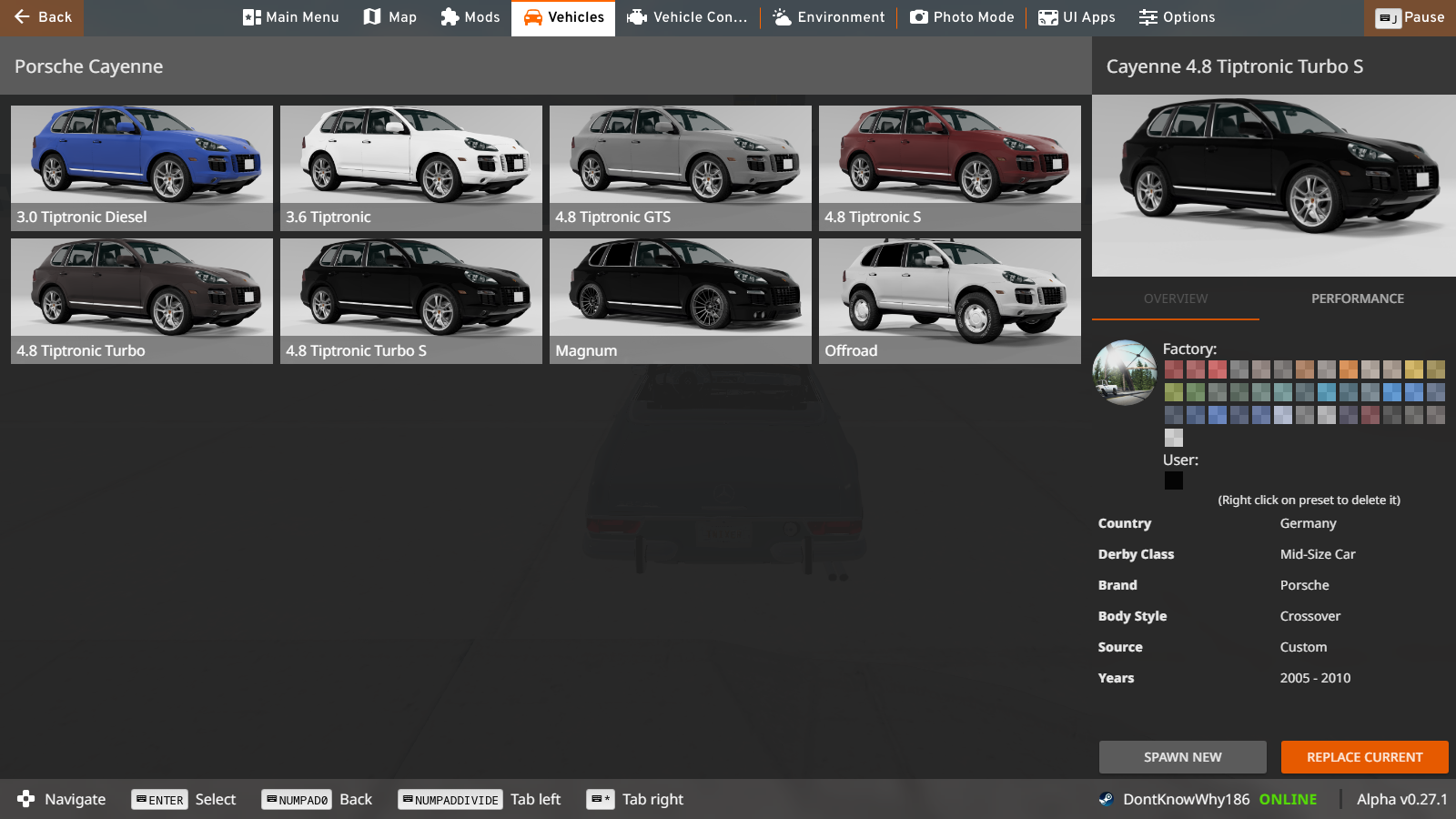Click the Steam icon beside DontKnowWhy186
This screenshot has height=819, width=1456.
tap(1106, 799)
